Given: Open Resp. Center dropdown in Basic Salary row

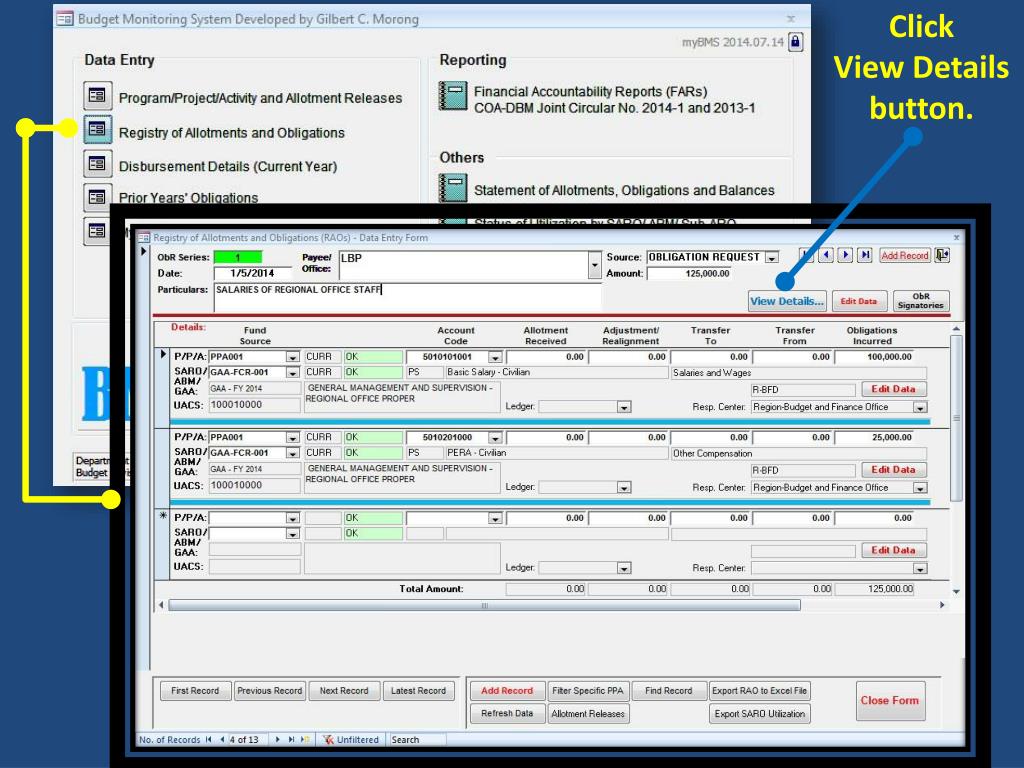Looking at the screenshot, I should tap(920, 407).
